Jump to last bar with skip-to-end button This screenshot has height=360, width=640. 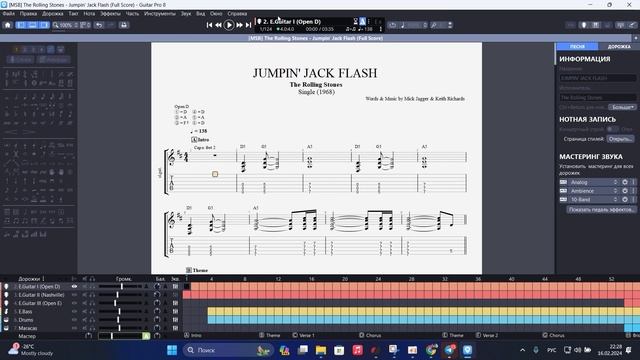click(x=248, y=25)
